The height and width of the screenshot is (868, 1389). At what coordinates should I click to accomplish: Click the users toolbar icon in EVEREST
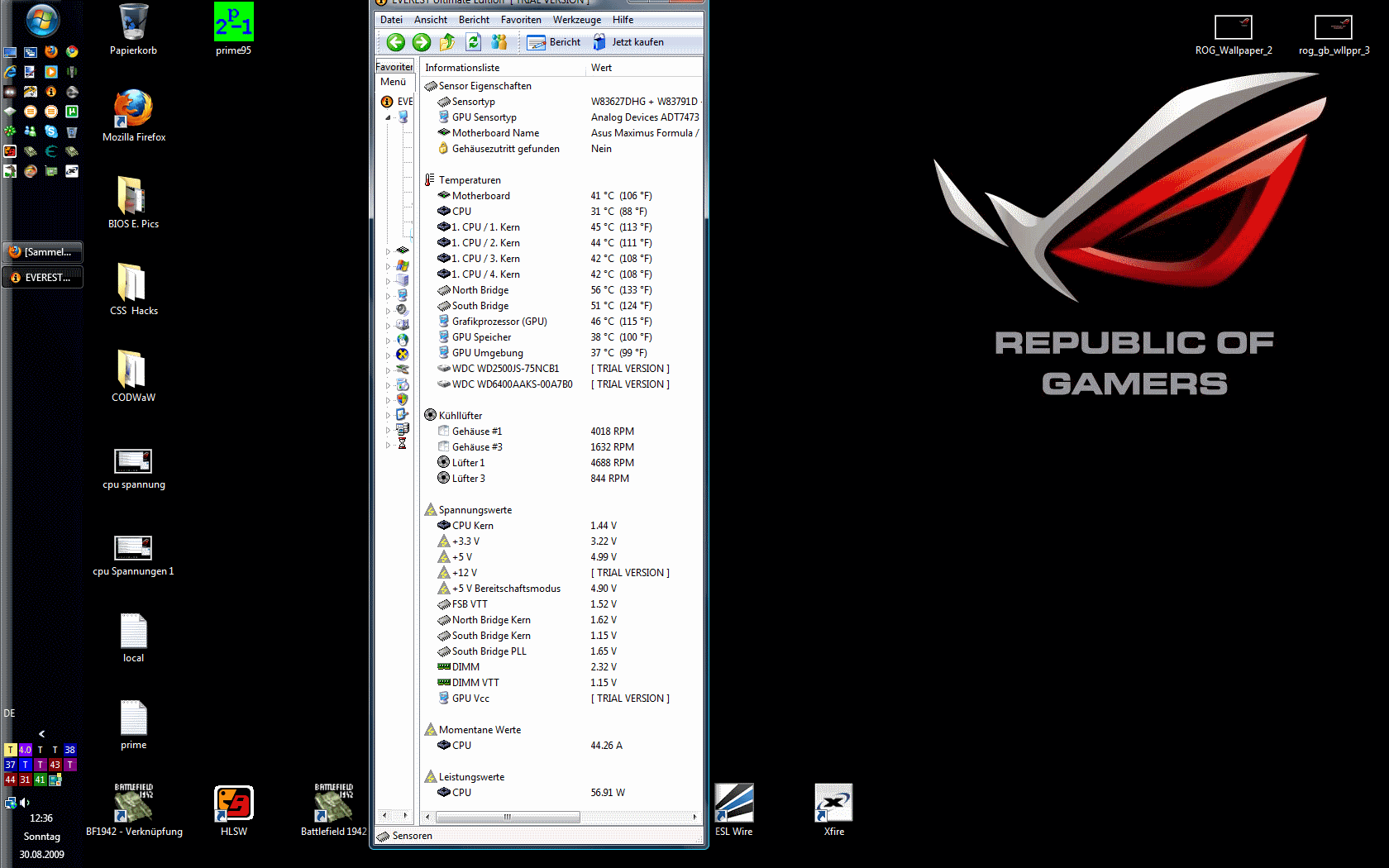pyautogui.click(x=499, y=42)
